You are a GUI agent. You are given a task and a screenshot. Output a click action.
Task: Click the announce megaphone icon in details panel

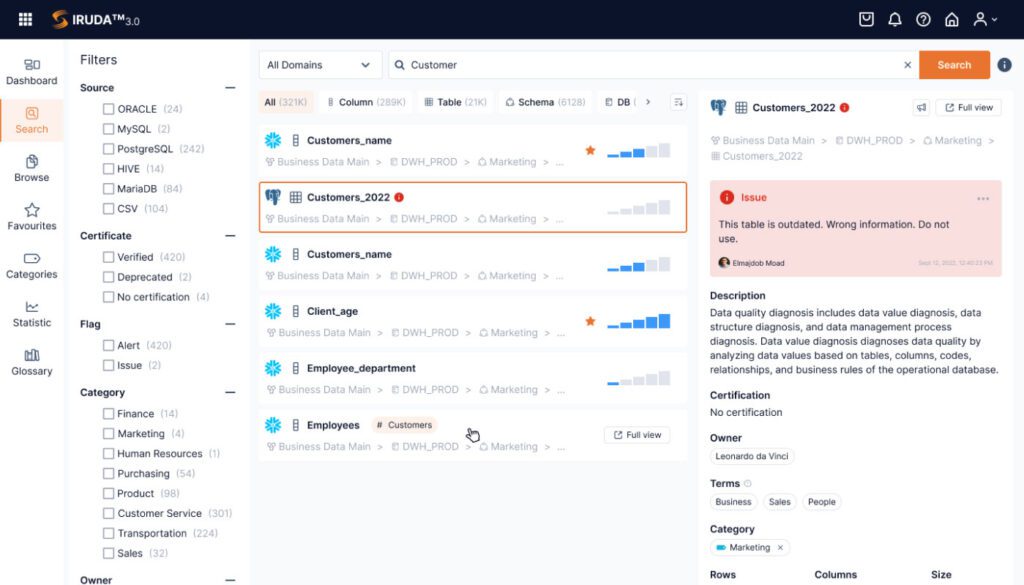coord(921,107)
